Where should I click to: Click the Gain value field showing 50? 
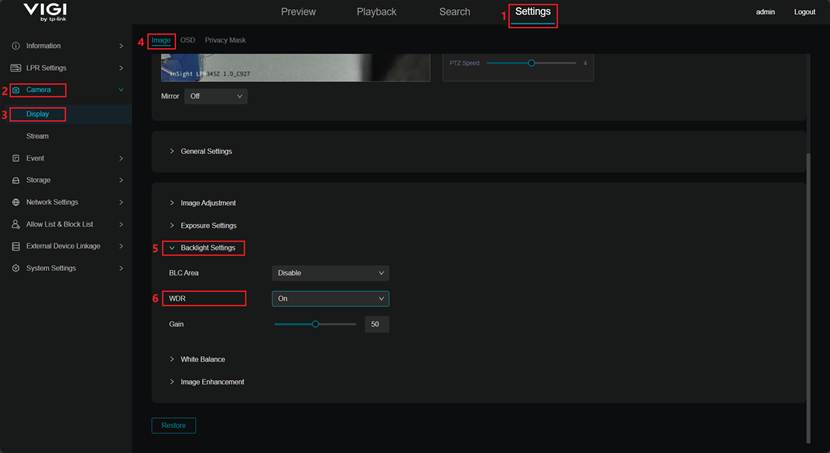click(x=377, y=324)
